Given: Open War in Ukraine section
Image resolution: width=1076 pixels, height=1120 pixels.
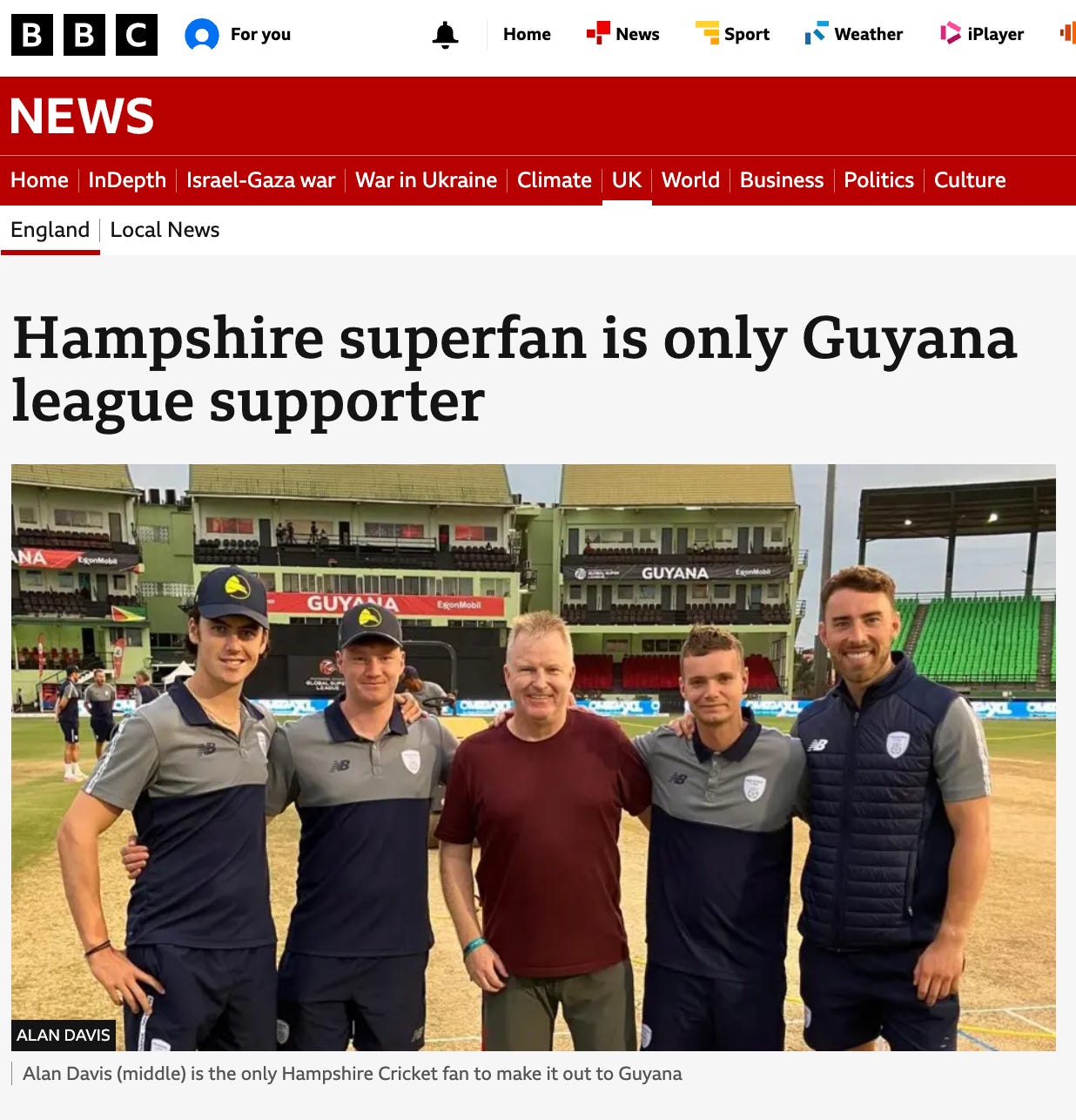Looking at the screenshot, I should tap(426, 180).
